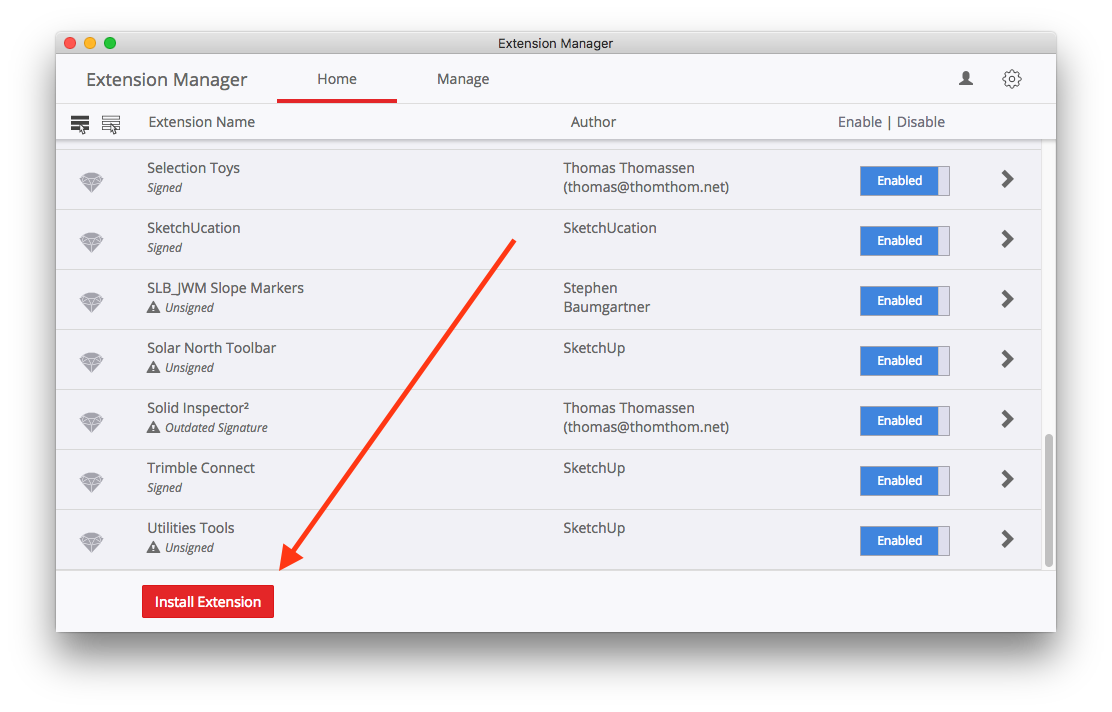The image size is (1112, 712).
Task: Disable the SLB_JWM Slope Markers extension
Action: pyautogui.click(x=904, y=301)
